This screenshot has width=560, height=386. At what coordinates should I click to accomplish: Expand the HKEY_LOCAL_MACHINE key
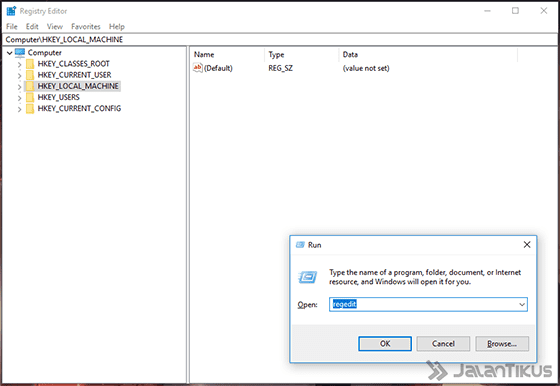coord(20,87)
